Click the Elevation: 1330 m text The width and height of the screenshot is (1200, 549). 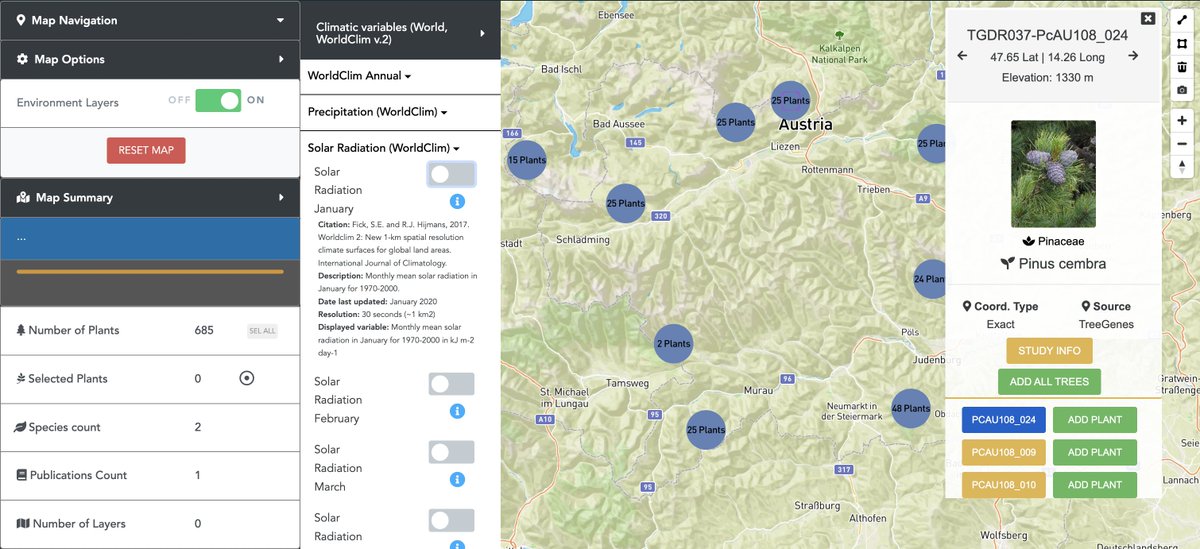pyautogui.click(x=1047, y=77)
